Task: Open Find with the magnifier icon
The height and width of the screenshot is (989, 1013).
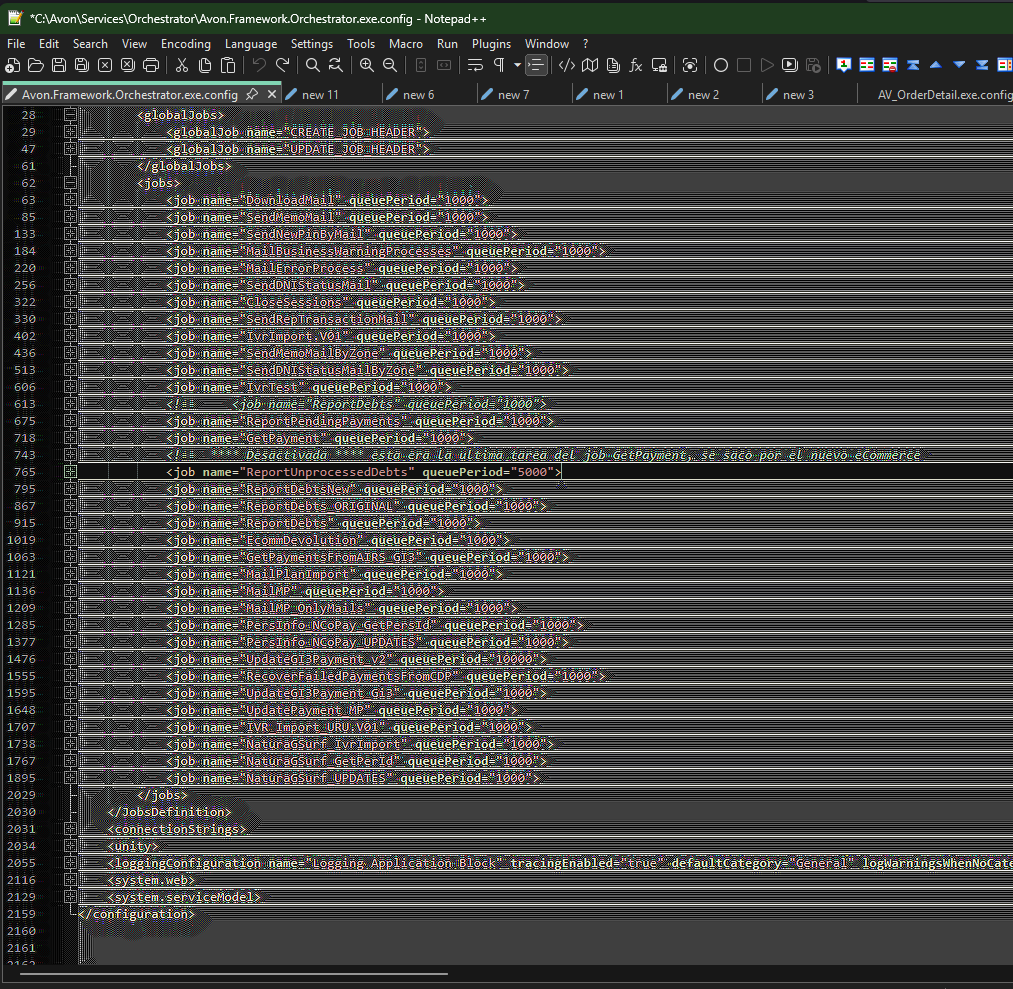Action: click(313, 65)
